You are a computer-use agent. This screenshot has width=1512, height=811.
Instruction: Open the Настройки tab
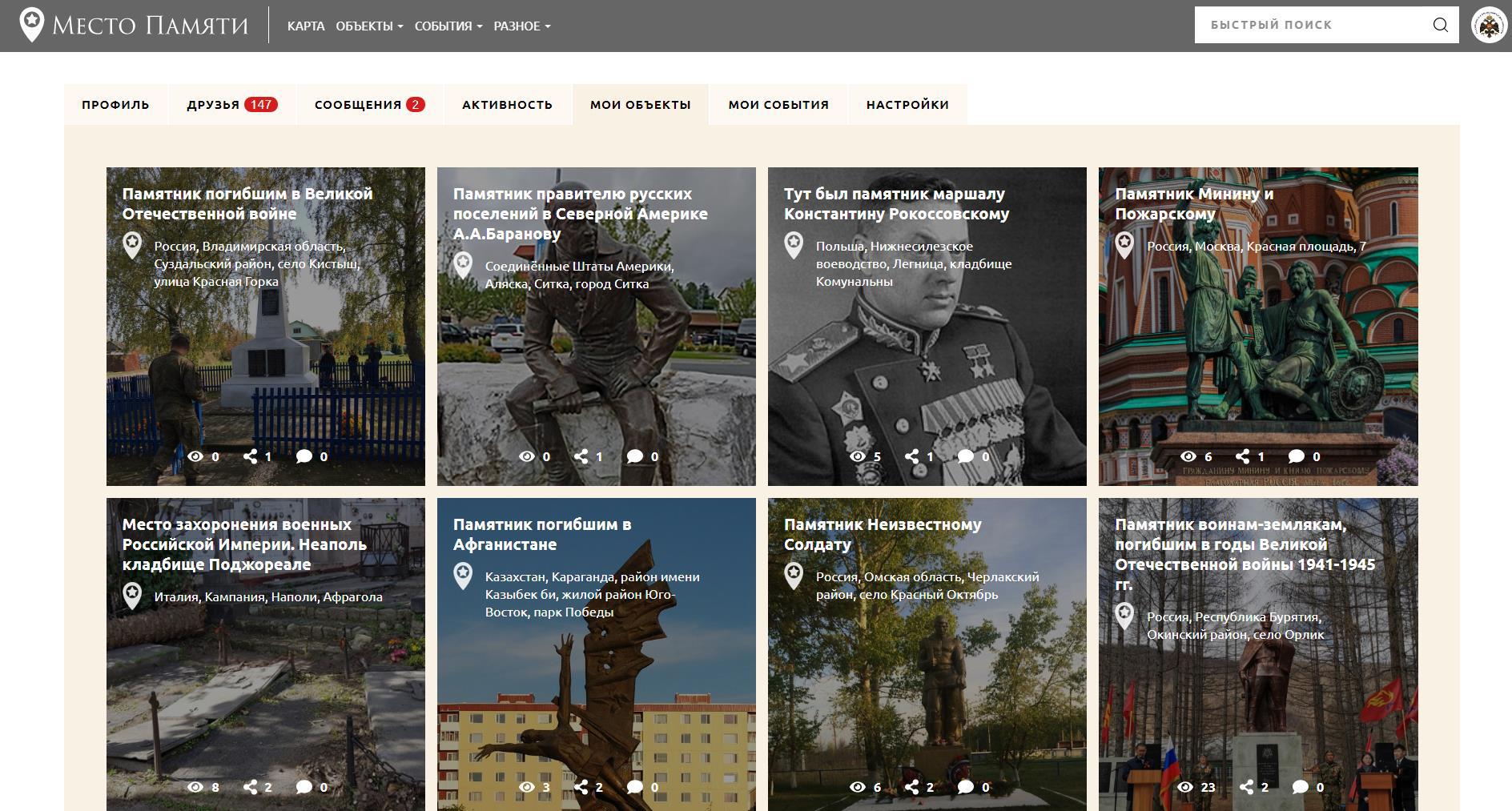pos(907,105)
